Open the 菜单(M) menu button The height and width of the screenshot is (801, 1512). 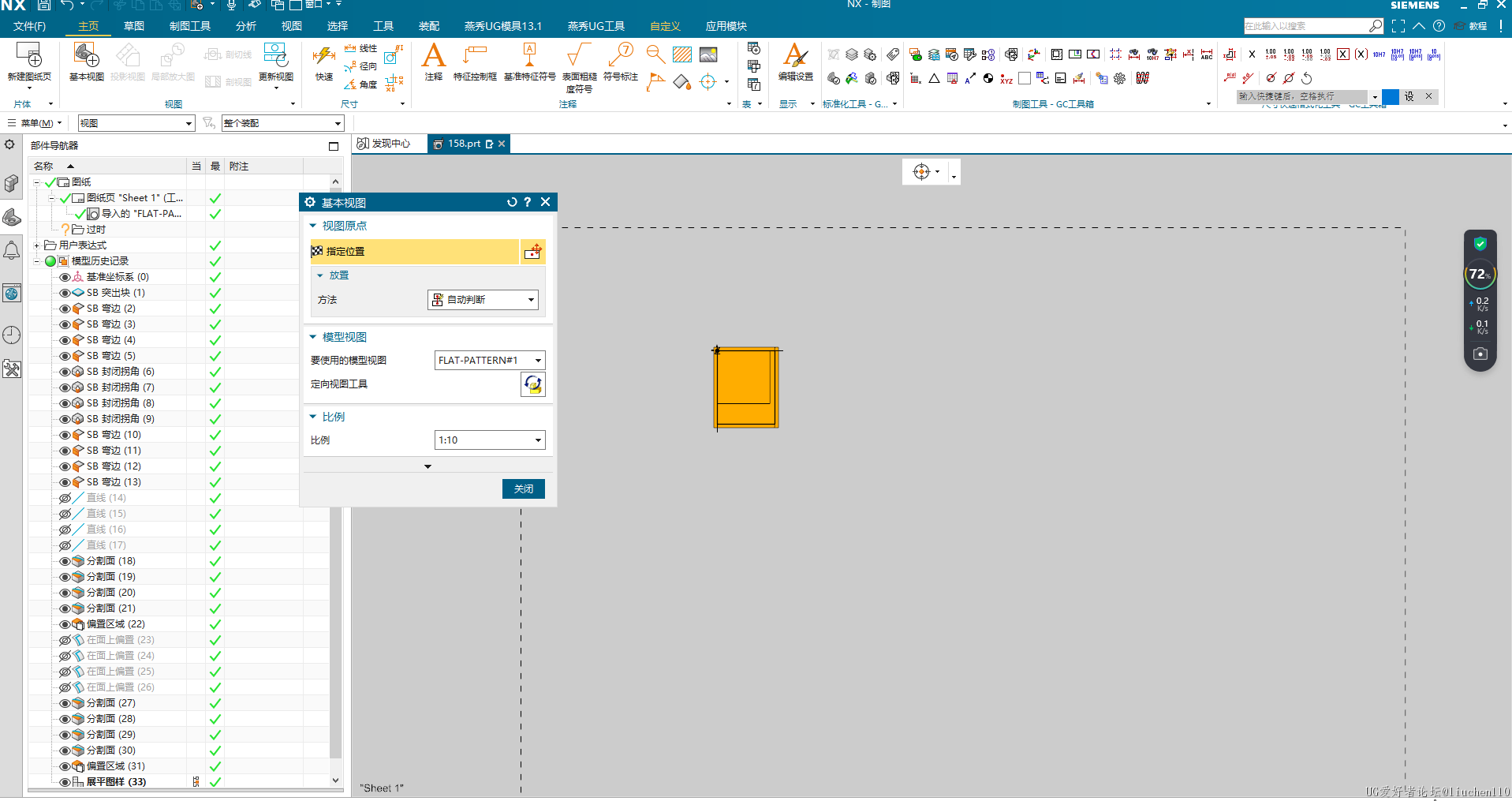coord(35,123)
